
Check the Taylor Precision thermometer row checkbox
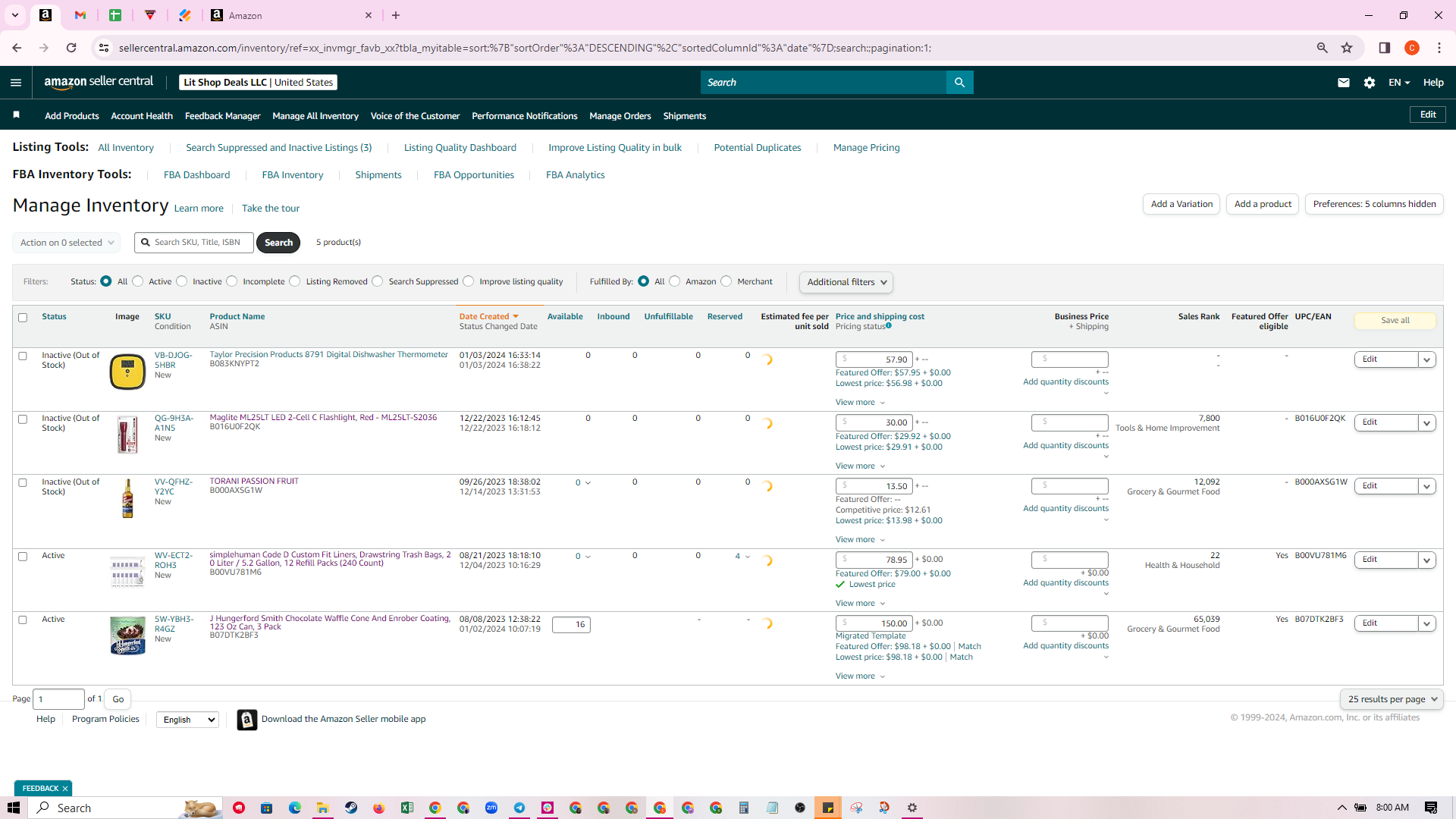23,356
